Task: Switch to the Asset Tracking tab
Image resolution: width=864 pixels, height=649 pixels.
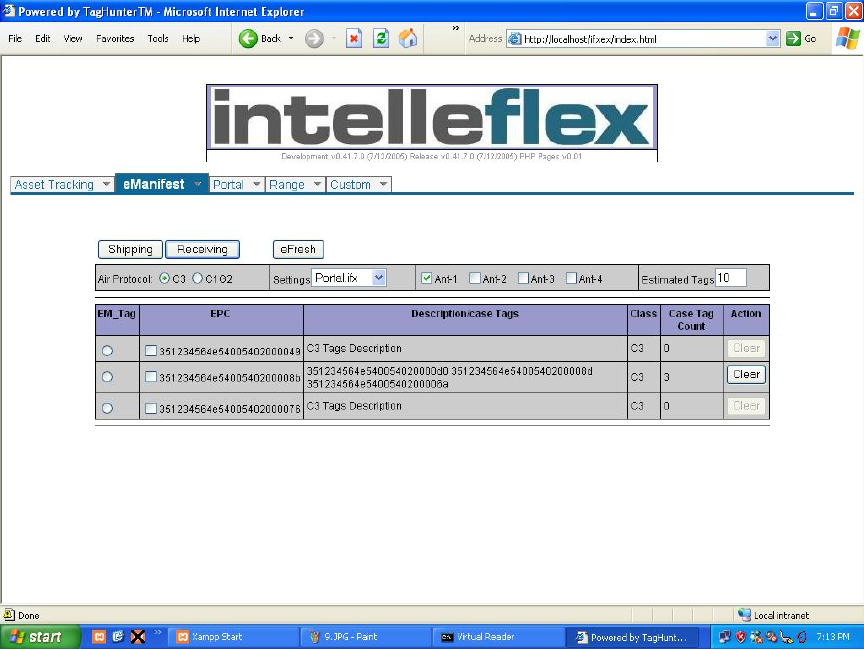Action: [54, 185]
